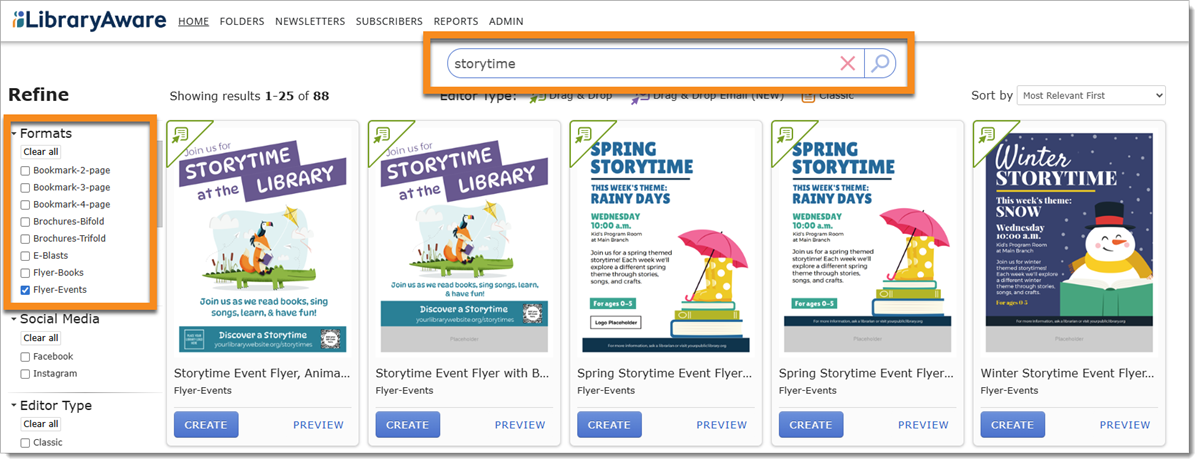Click the title 'Storytime Event Flyer with B...'
The height and width of the screenshot is (464, 1200).
point(463,373)
